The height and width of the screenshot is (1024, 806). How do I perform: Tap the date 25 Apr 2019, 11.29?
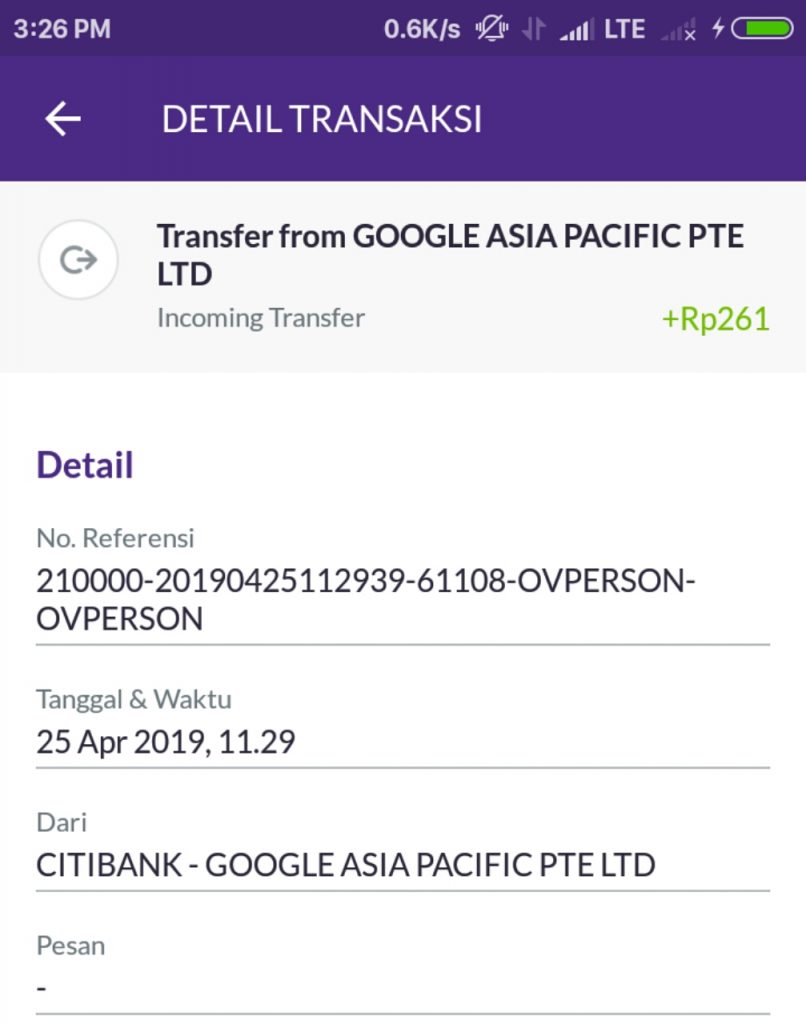point(166,742)
